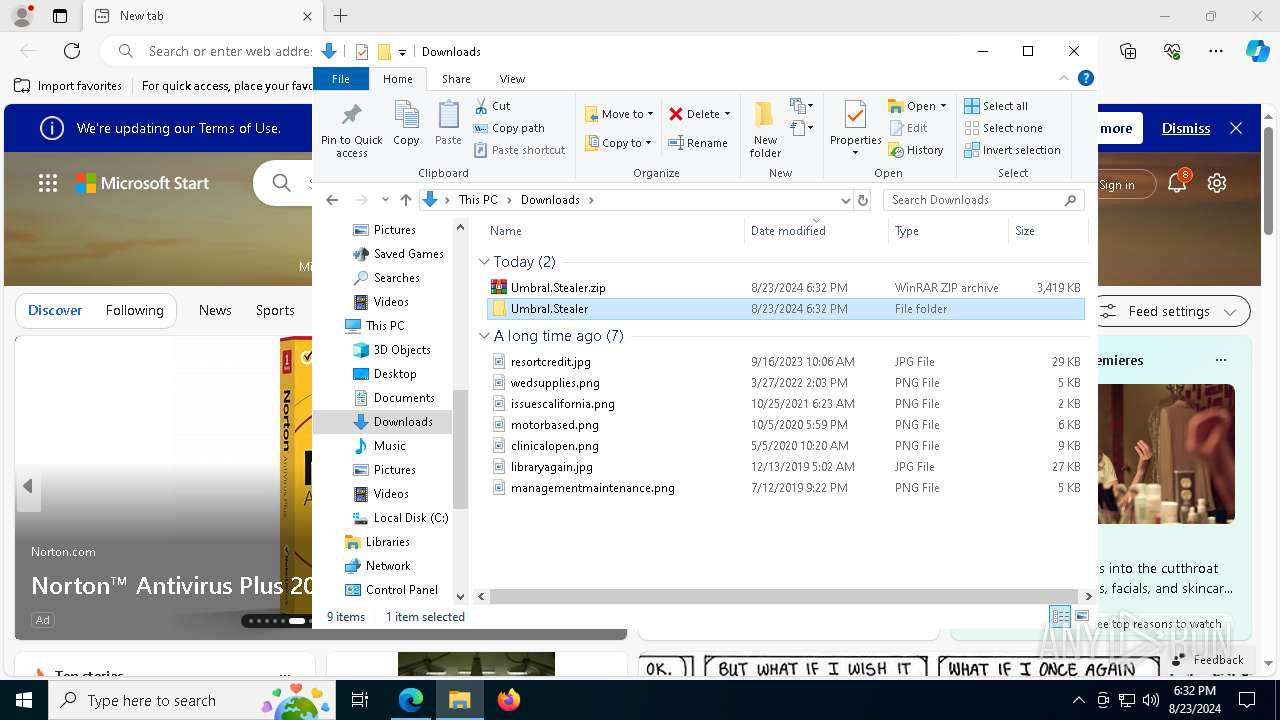1280x720 pixels.
Task: Open Copilot in Edge toolbar
Action: click(1257, 51)
